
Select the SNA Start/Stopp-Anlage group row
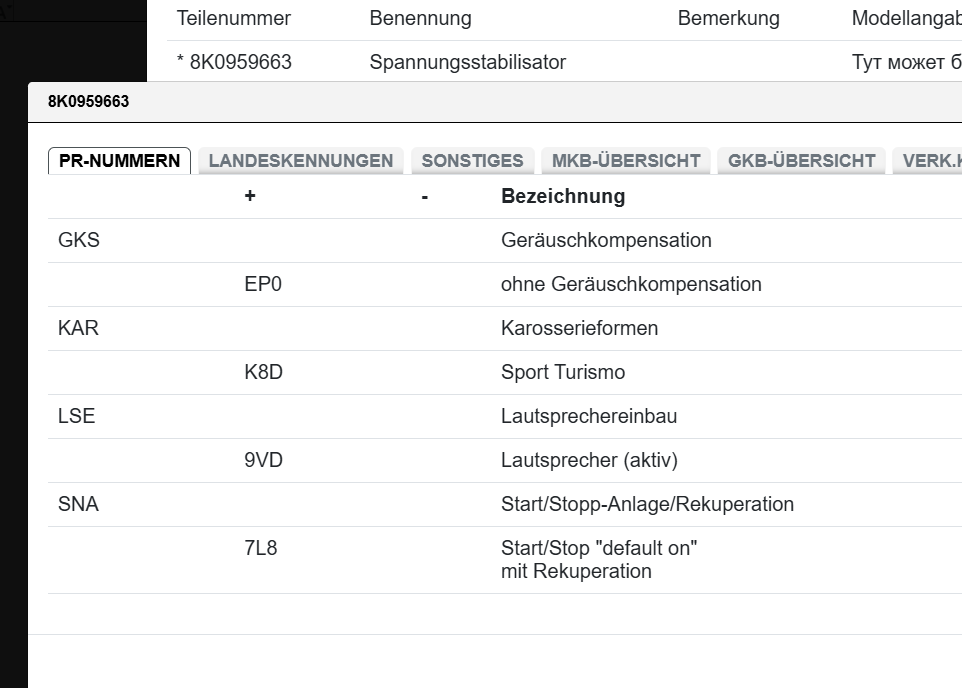click(x=79, y=504)
